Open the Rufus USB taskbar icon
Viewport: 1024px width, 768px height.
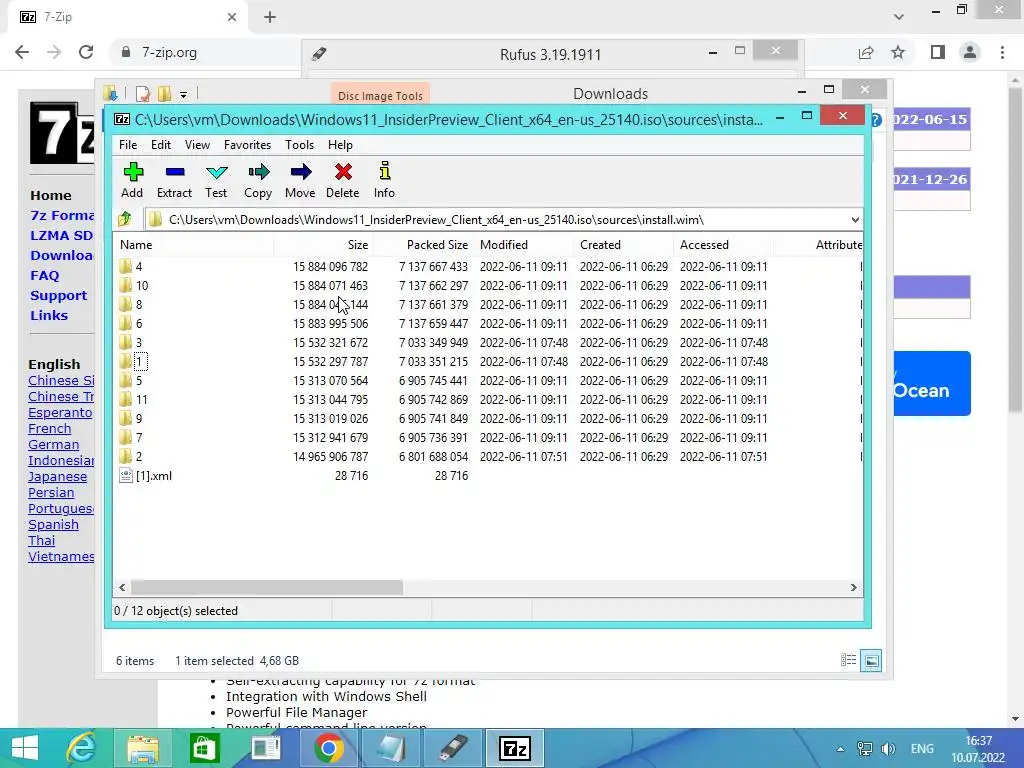click(x=453, y=748)
